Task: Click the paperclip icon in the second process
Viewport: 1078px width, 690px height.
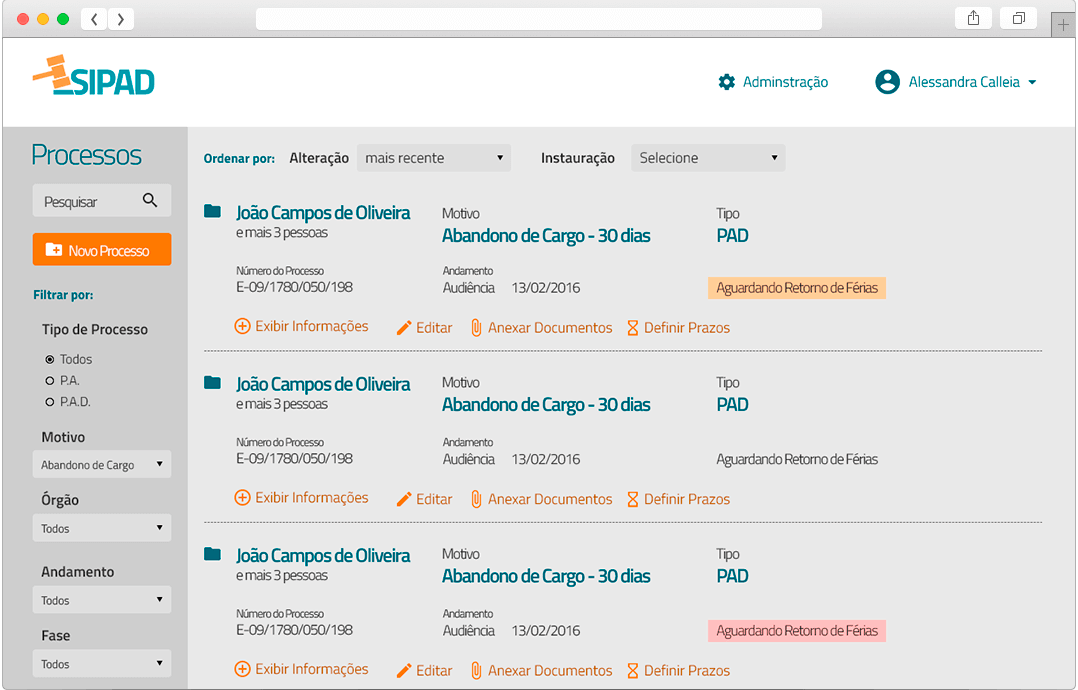Action: pyautogui.click(x=476, y=499)
